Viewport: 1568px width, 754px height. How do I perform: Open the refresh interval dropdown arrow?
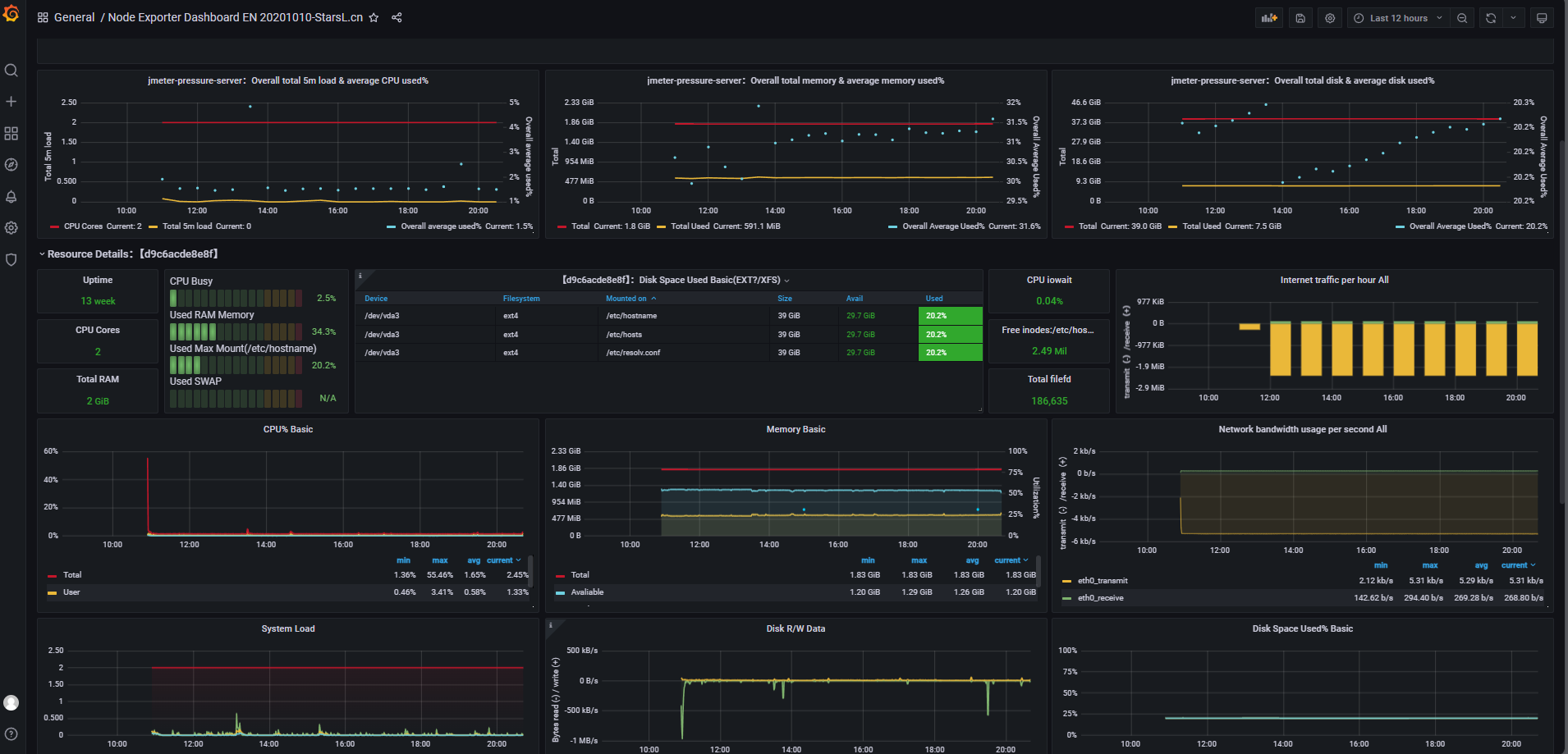(x=1514, y=18)
